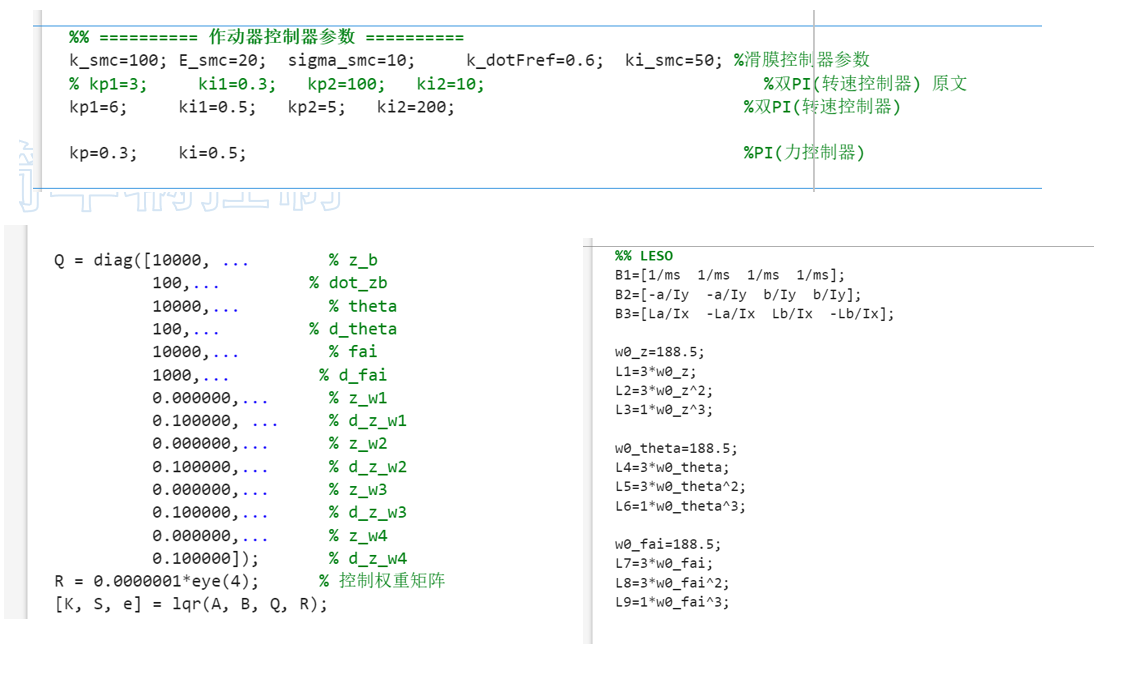
Task: Click the % dot_zb comment
Action: point(348,283)
